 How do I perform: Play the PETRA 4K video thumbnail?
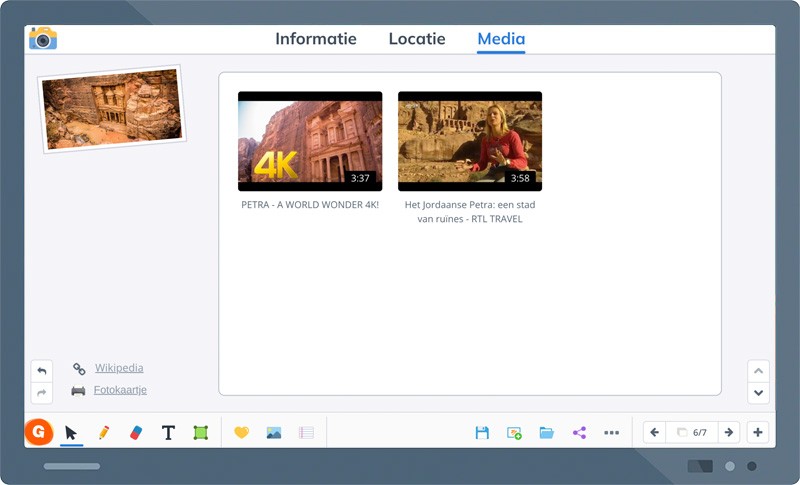310,141
